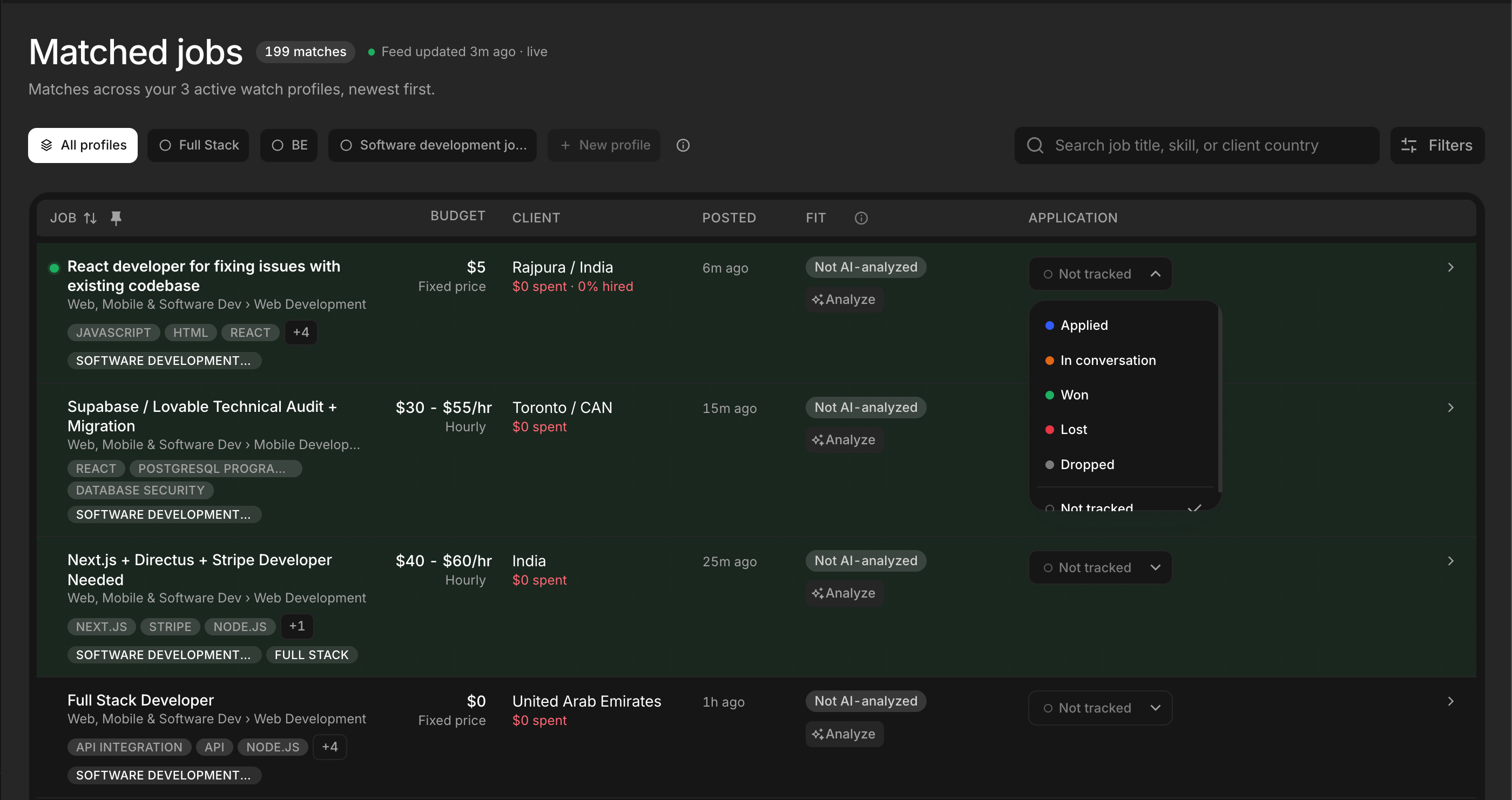Show the +4 extra skills for React job
The image size is (1512, 800).
tap(301, 332)
